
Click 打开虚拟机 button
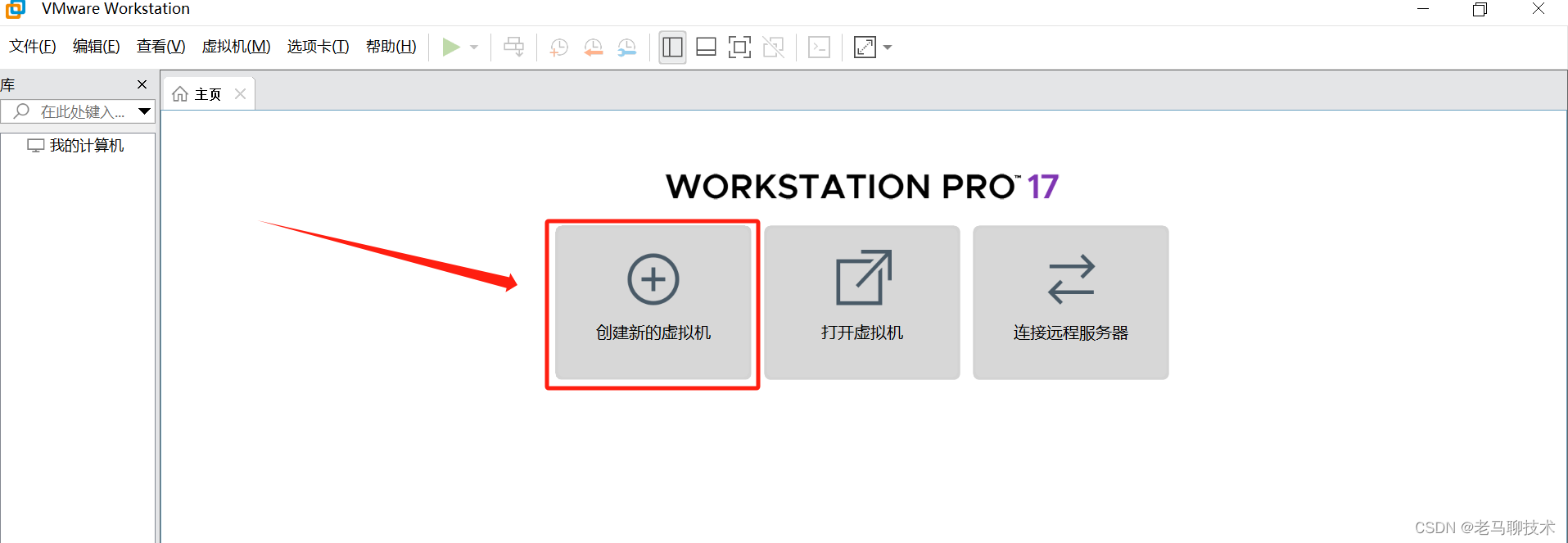862,302
